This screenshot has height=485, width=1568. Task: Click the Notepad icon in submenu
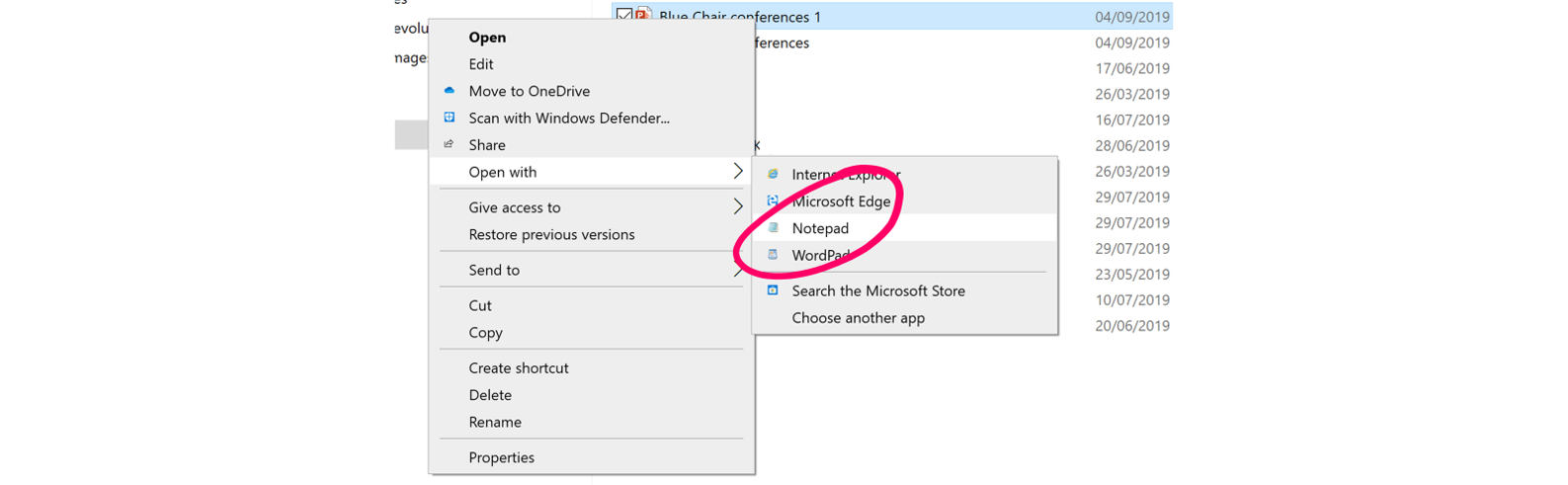point(773,228)
